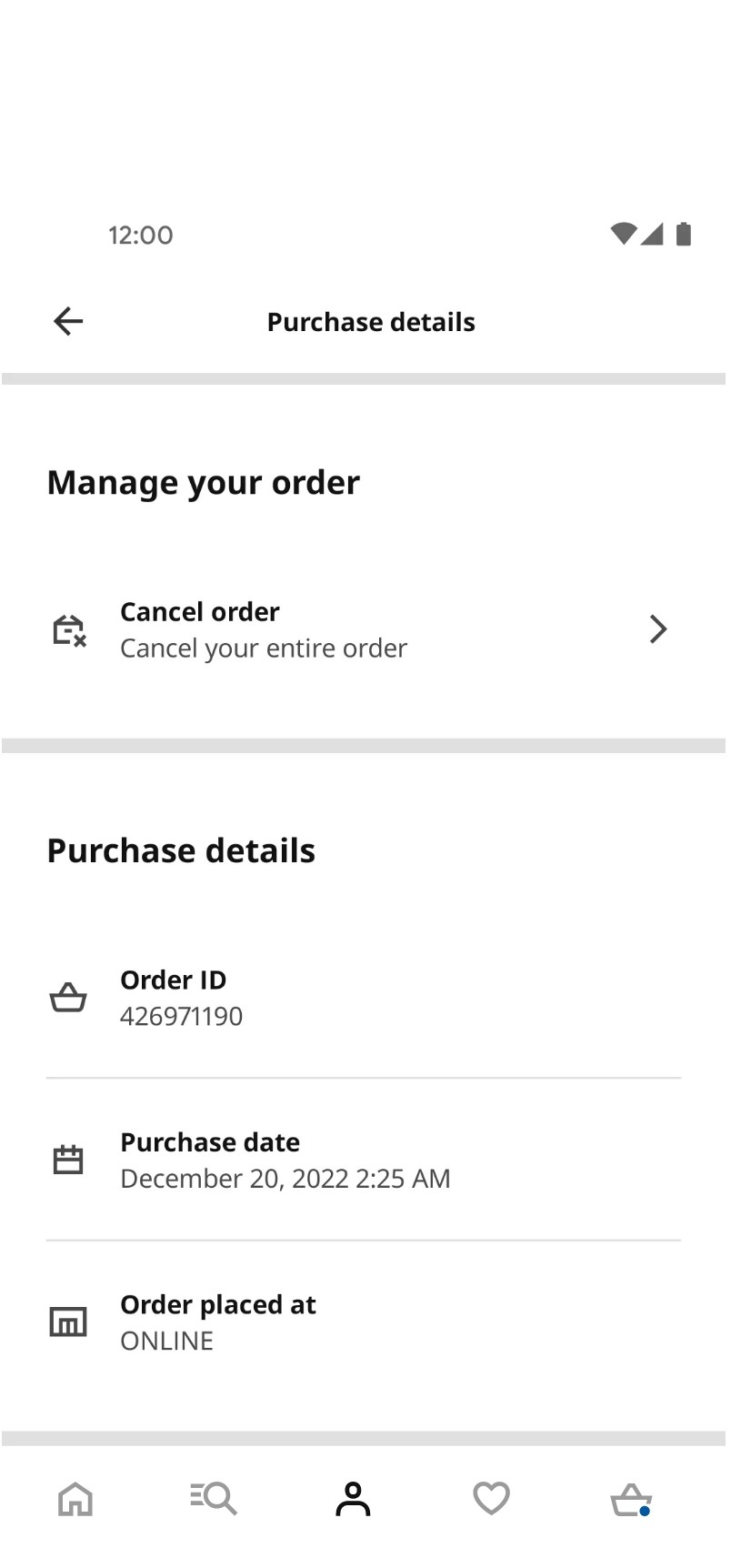The height and width of the screenshot is (1568, 731).
Task: Expand Cancel order using the right chevron
Action: point(657,628)
